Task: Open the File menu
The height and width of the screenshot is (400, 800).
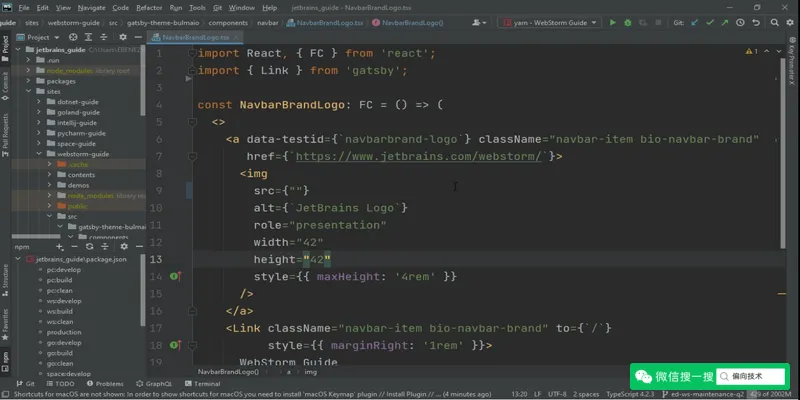Action: (24, 8)
